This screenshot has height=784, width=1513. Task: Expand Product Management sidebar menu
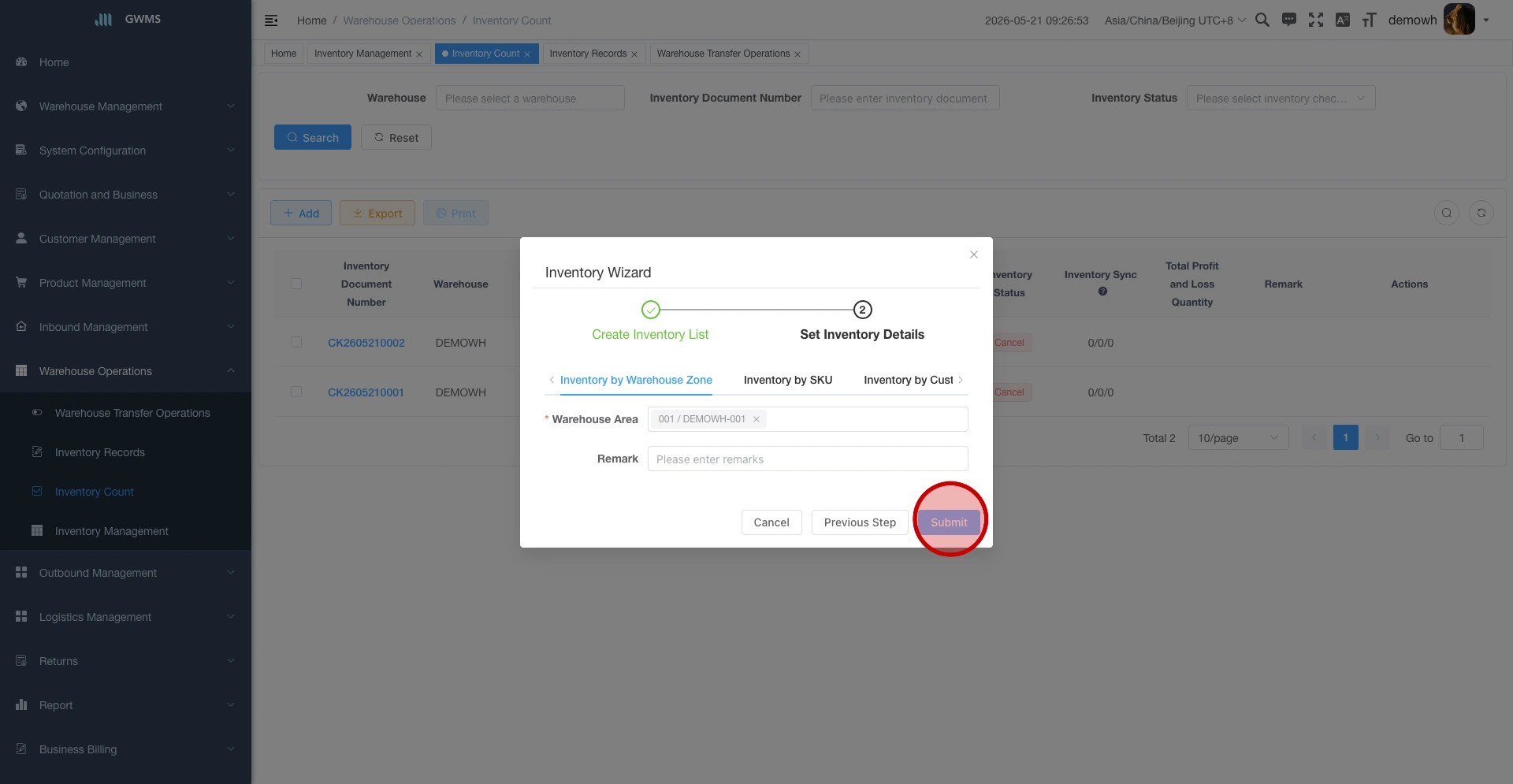coord(126,283)
